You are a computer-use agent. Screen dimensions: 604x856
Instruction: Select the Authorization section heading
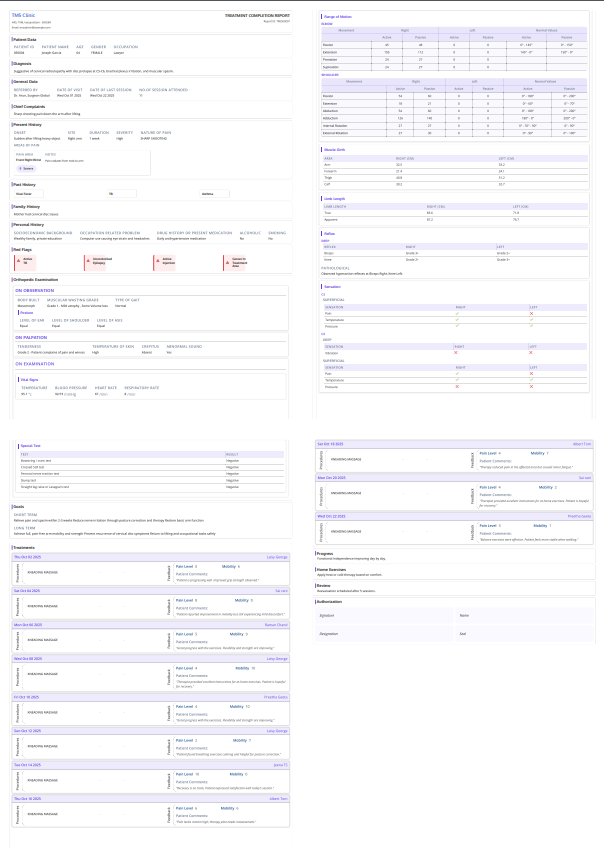coord(329,602)
